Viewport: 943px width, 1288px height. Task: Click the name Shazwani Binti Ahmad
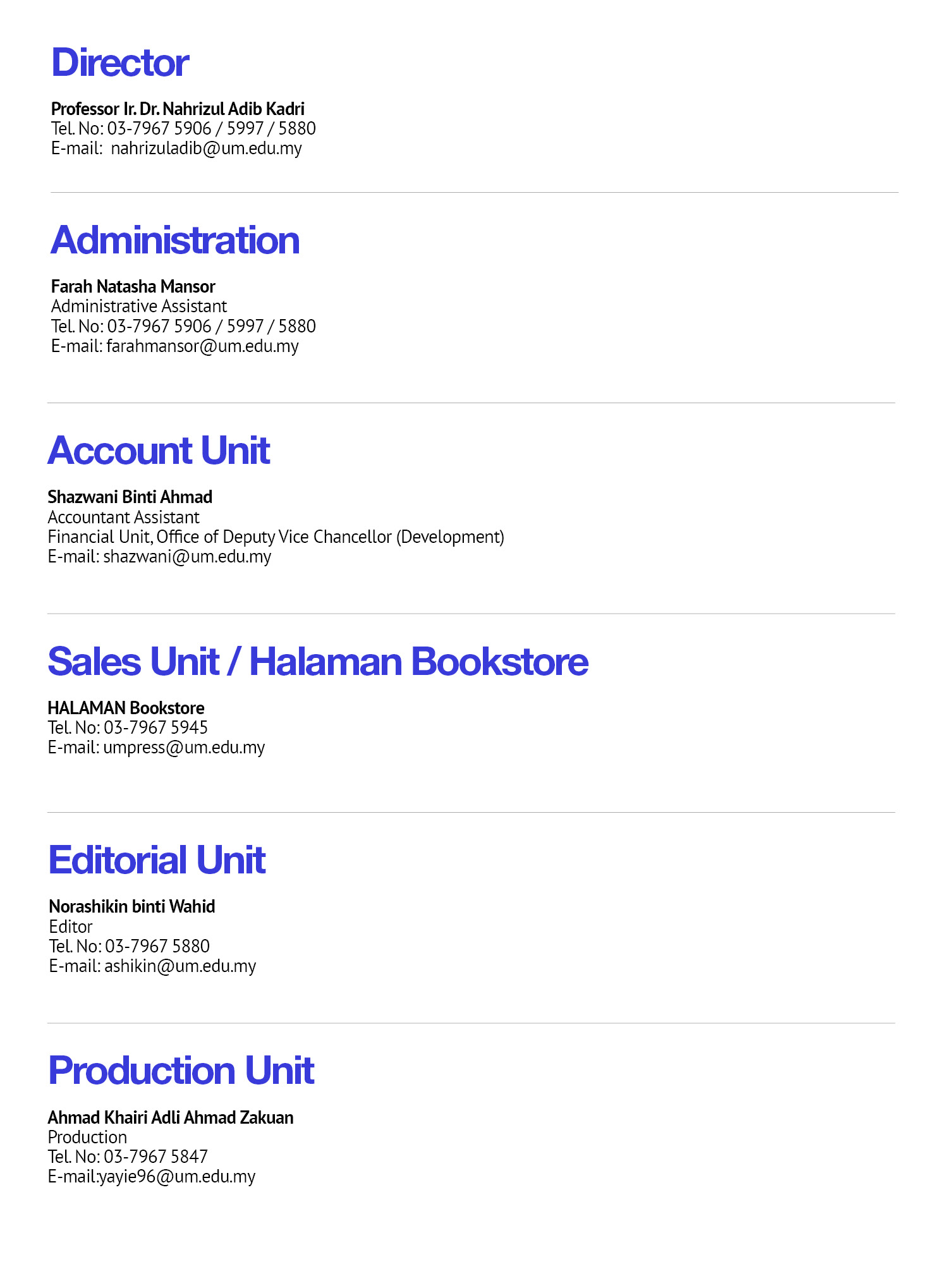[130, 497]
